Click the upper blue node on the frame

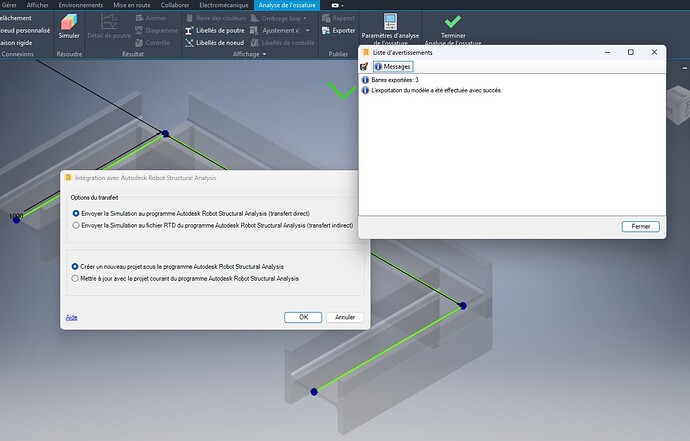[x=165, y=133]
